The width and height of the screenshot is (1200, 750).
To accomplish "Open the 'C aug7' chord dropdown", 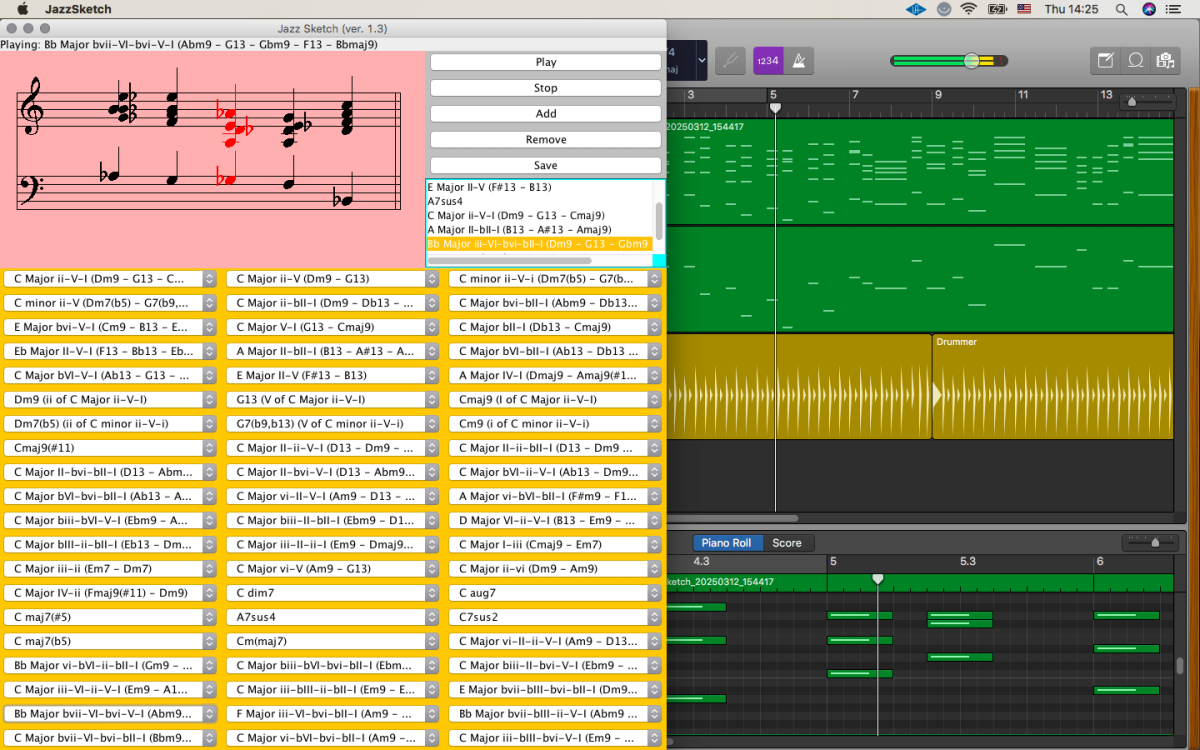I will click(x=555, y=593).
